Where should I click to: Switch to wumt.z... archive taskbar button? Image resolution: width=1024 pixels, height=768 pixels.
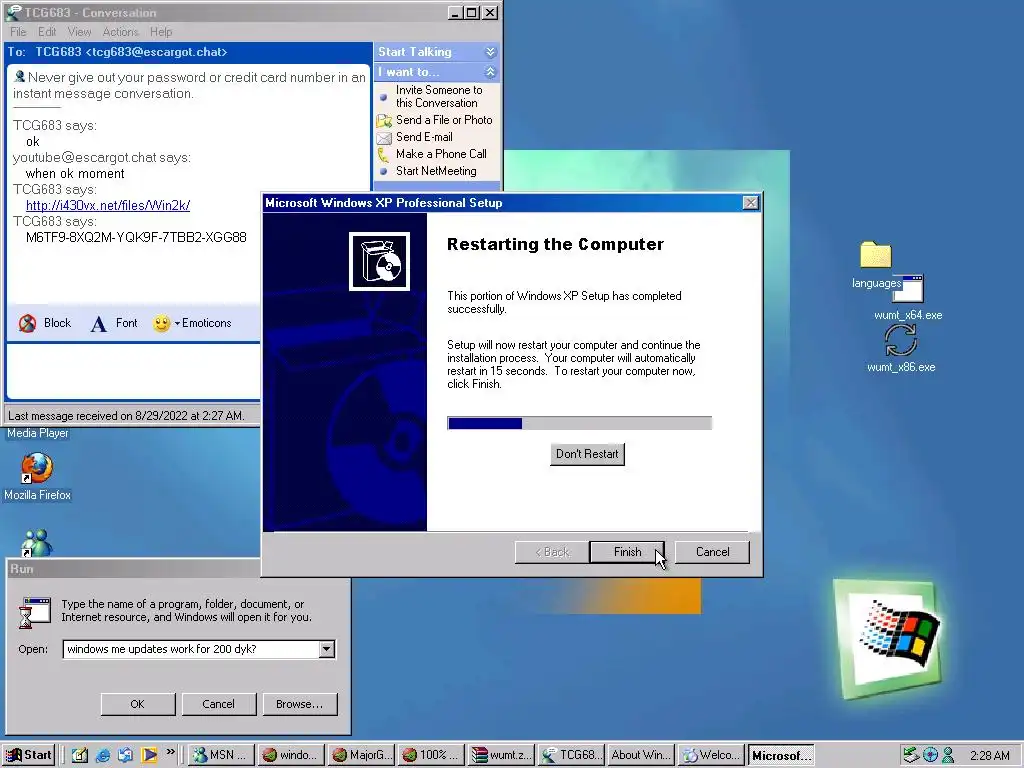tap(502, 756)
